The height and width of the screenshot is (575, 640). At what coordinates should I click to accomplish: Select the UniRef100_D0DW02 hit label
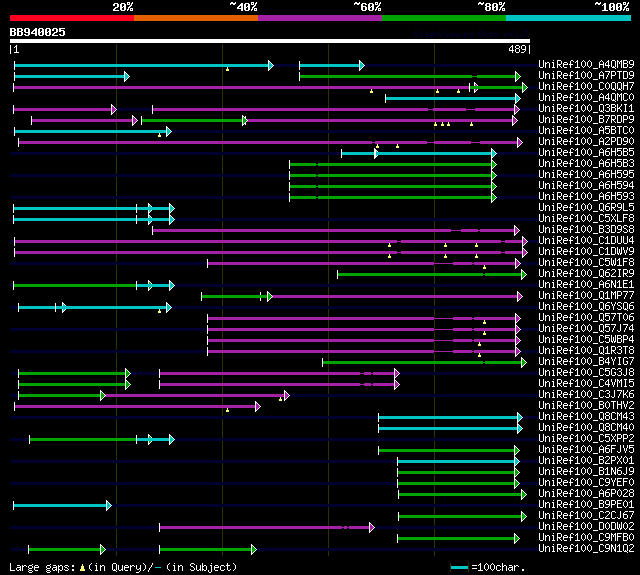tap(586, 527)
